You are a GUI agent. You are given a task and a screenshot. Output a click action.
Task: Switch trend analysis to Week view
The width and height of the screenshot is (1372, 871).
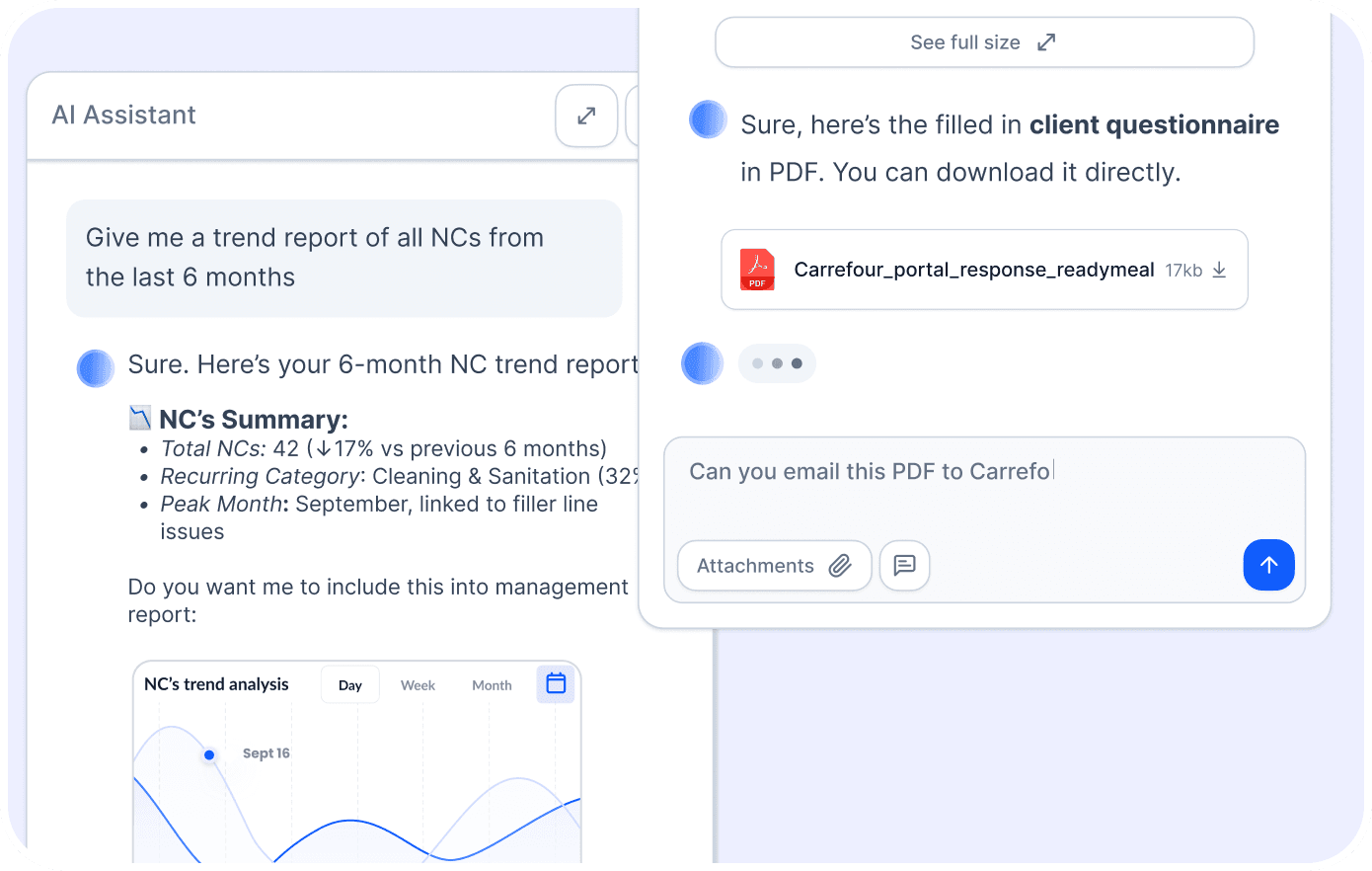pos(418,684)
